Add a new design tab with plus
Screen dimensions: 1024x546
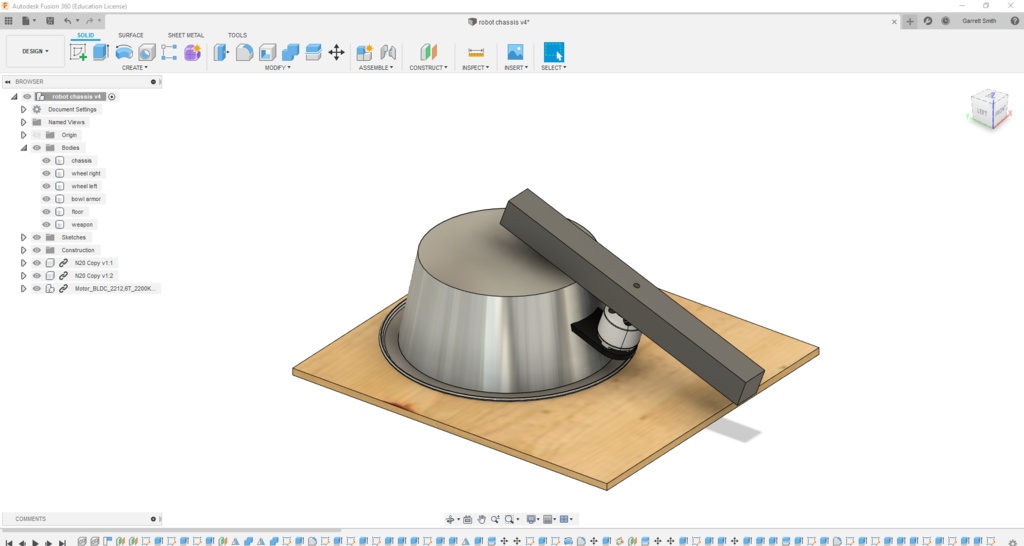coord(910,22)
